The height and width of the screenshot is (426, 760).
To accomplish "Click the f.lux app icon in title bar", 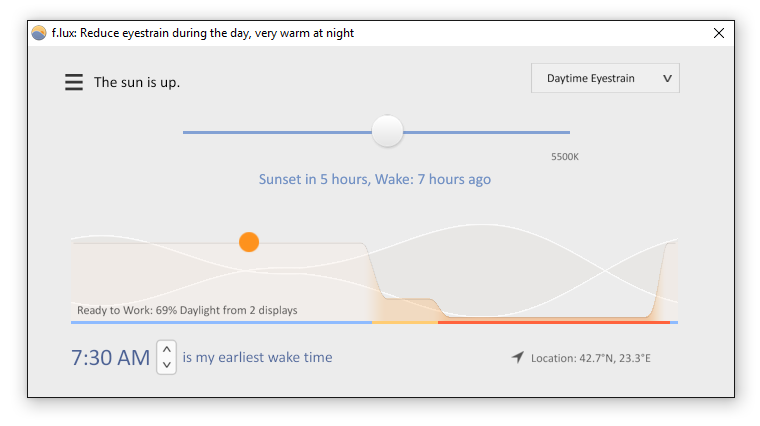I will (x=39, y=33).
